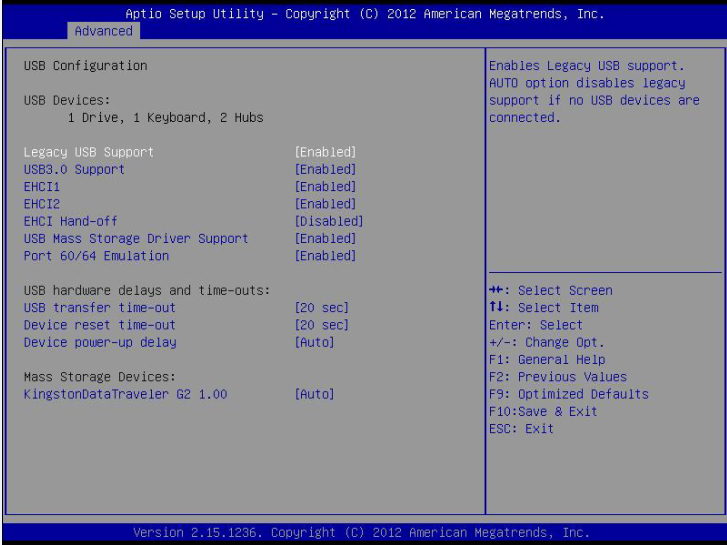The image size is (727, 545).
Task: Select KingstonDataTraveler G2 1.00 device entry
Action: pos(125,394)
